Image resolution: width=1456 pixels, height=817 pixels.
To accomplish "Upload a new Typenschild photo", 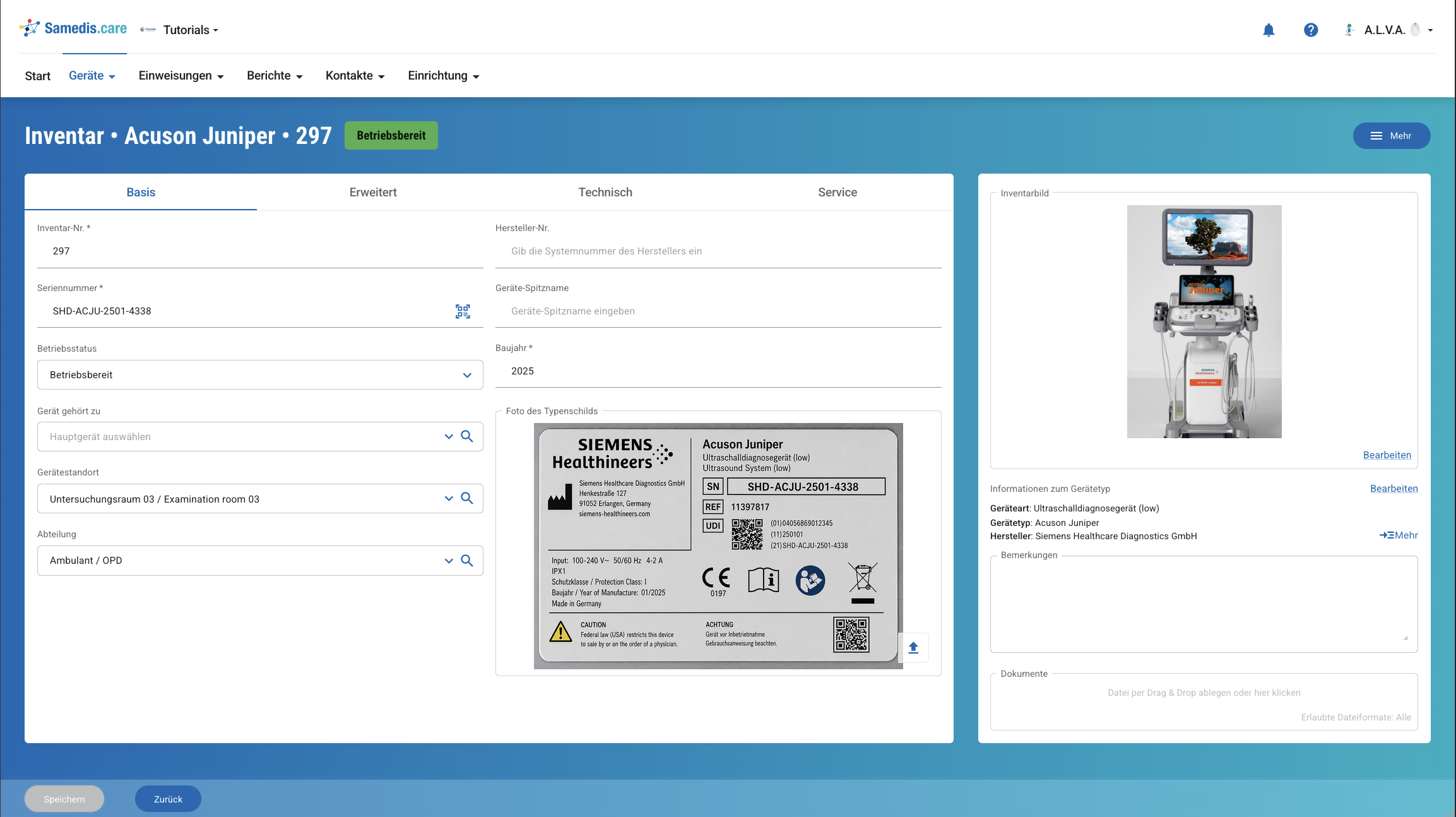I will (x=913, y=647).
